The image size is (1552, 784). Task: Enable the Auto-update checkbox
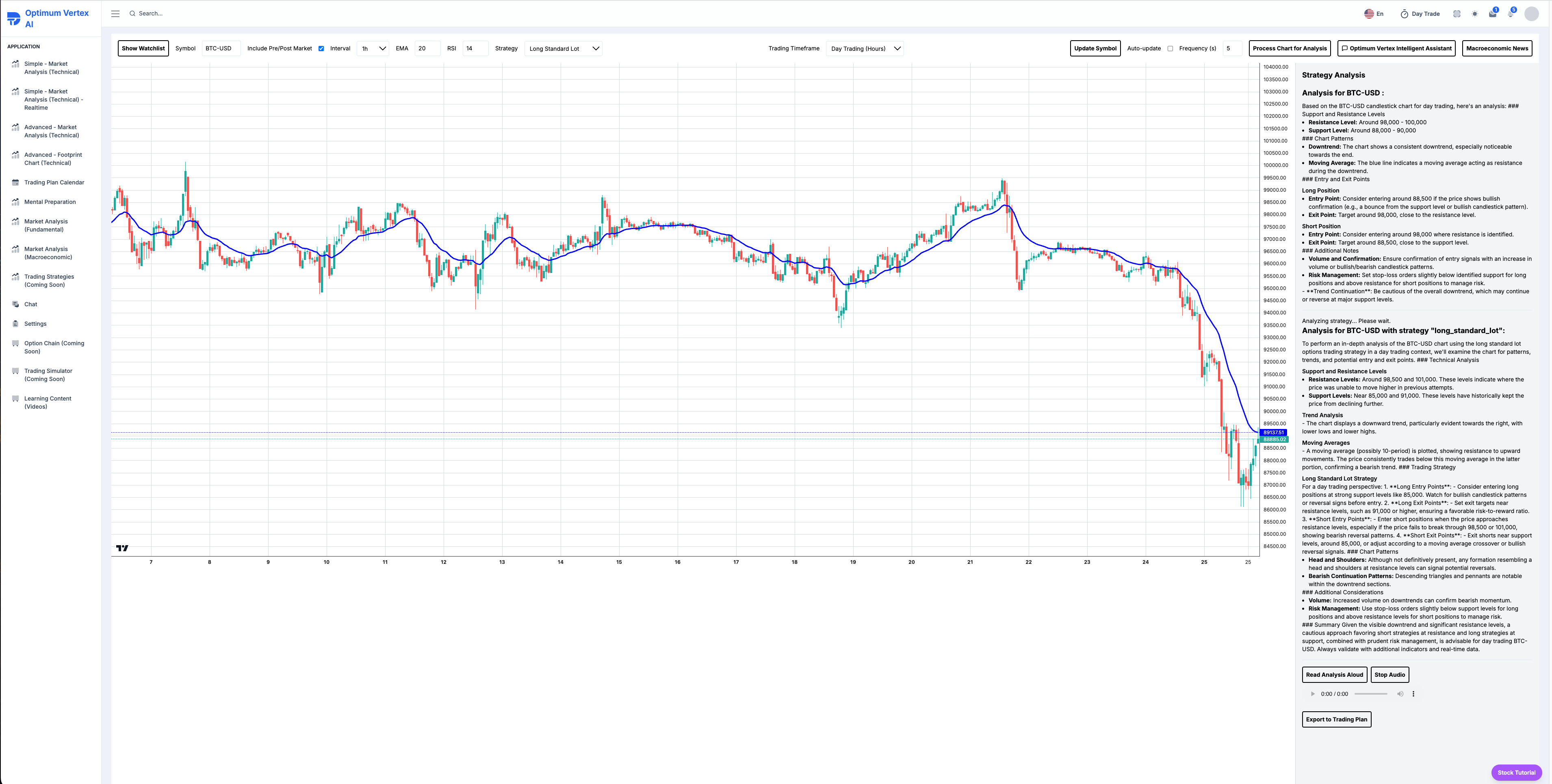pos(1170,49)
